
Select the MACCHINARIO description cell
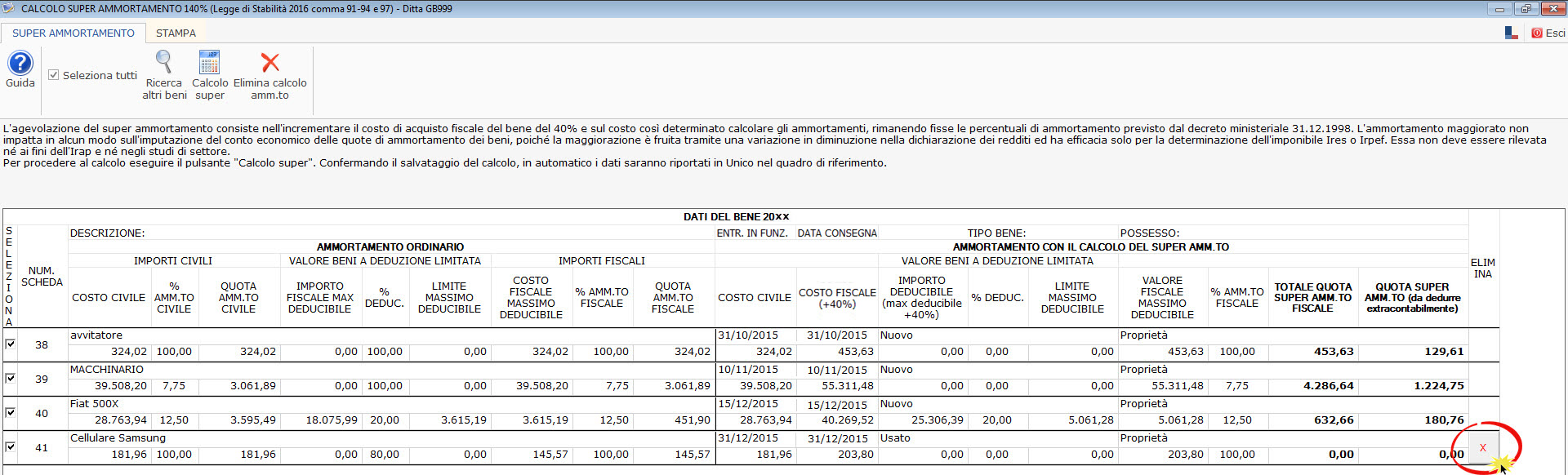[391, 370]
